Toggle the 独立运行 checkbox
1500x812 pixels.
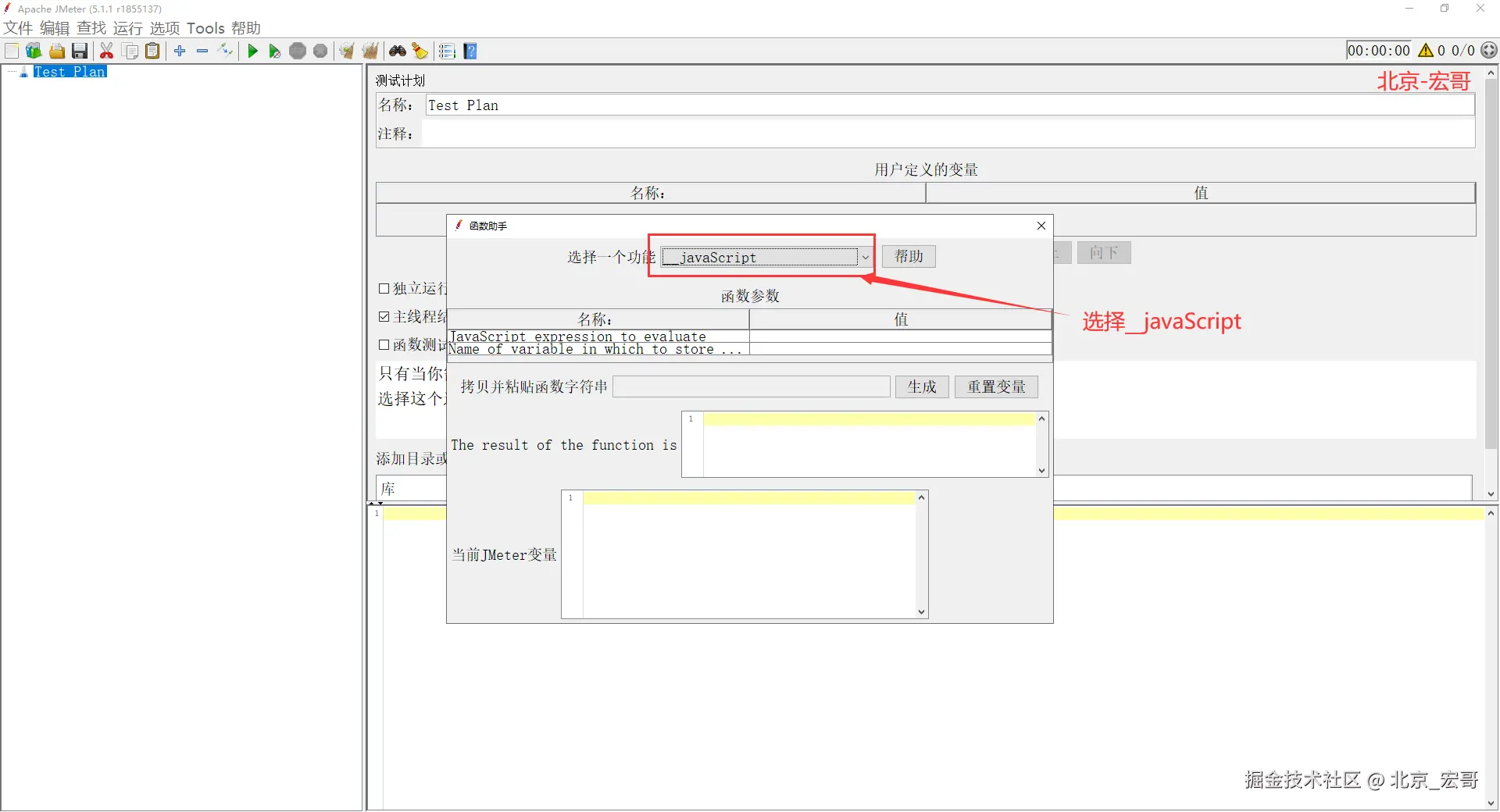click(384, 289)
